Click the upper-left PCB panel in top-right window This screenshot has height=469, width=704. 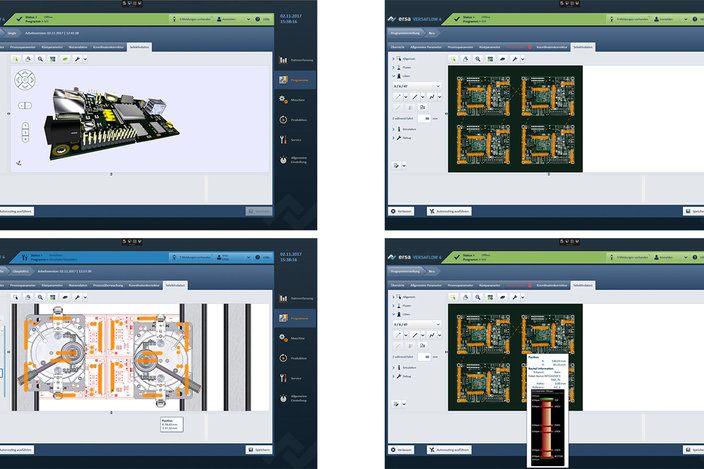483,95
